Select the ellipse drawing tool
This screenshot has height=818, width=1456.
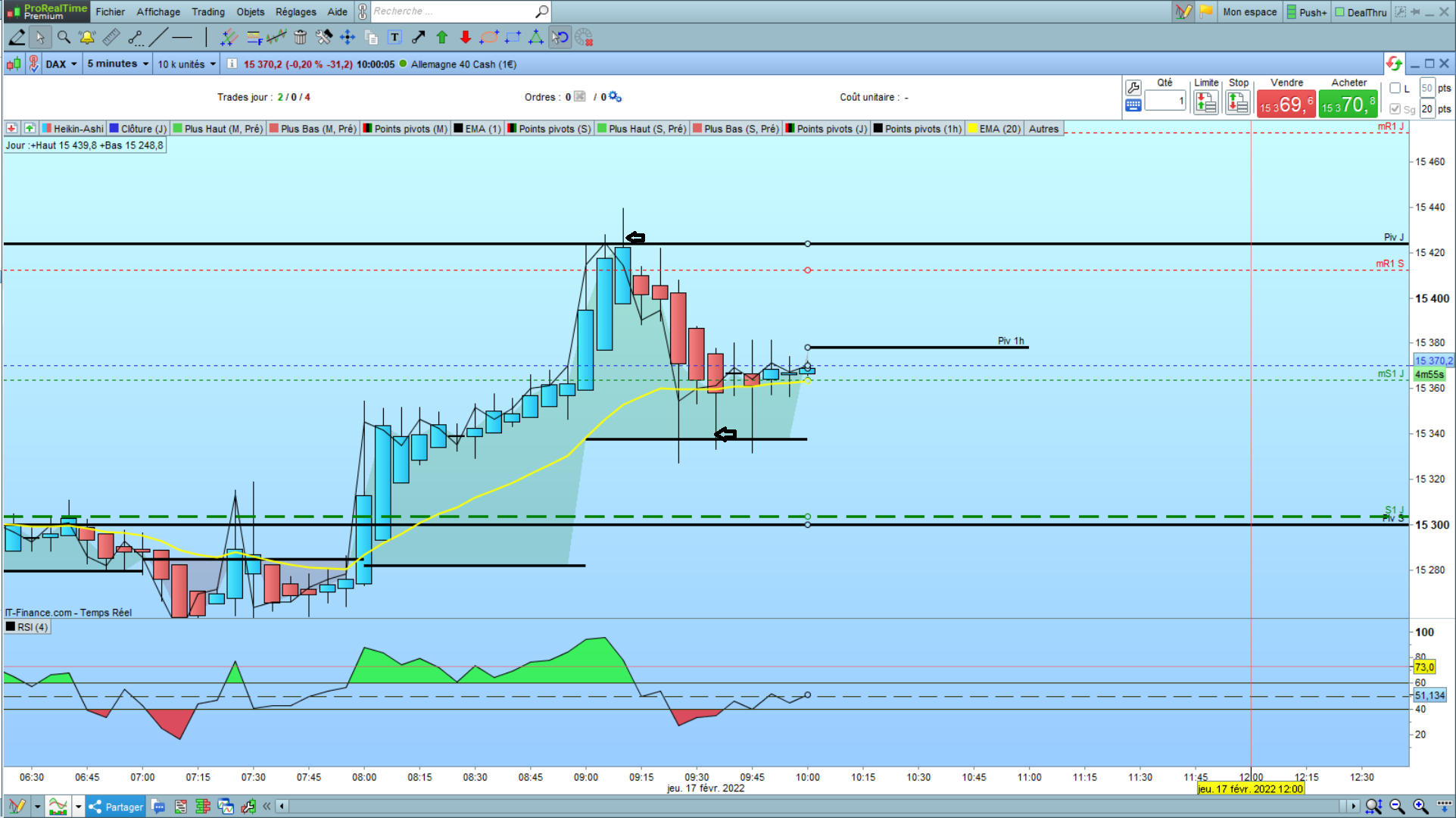(489, 37)
